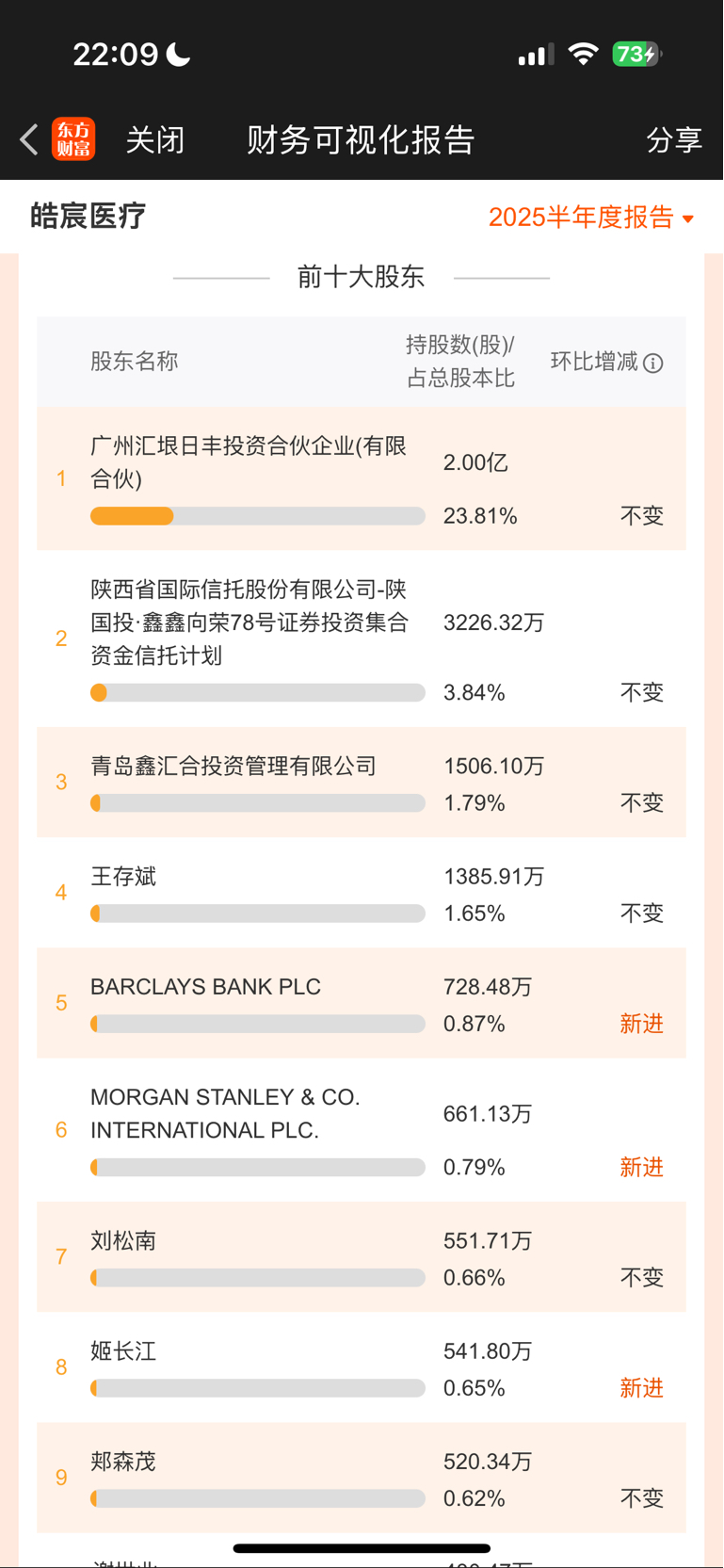Tap the 新进 label for 姬长江

click(x=642, y=1388)
